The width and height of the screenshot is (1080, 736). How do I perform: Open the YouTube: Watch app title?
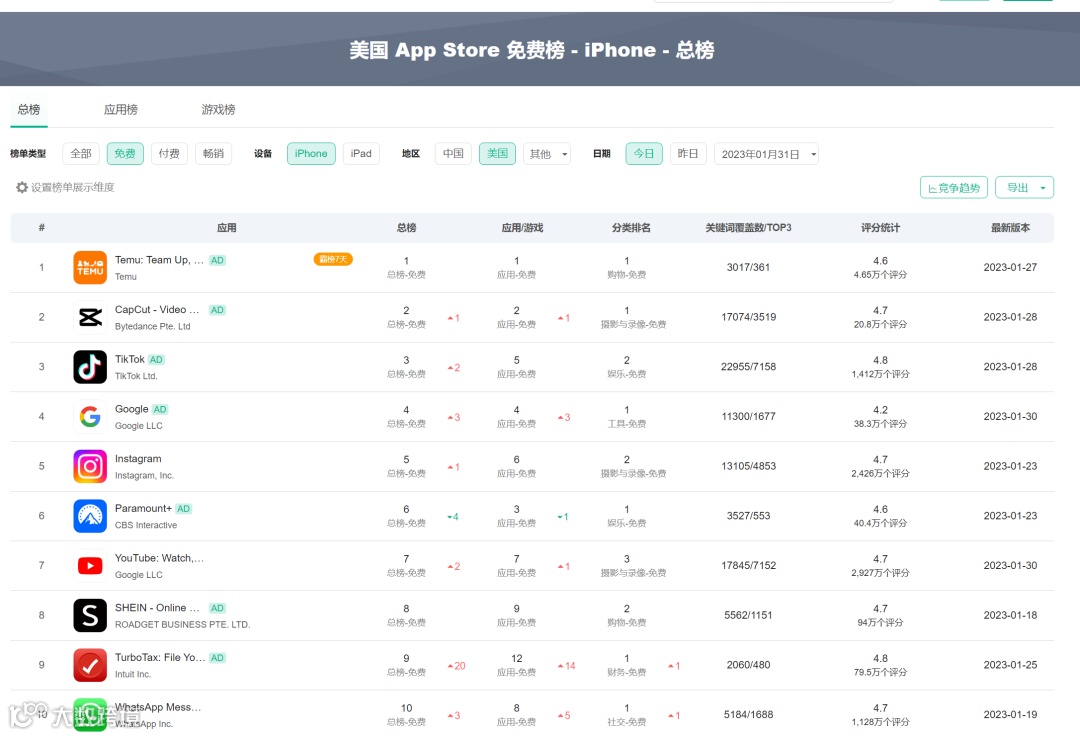(x=159, y=558)
